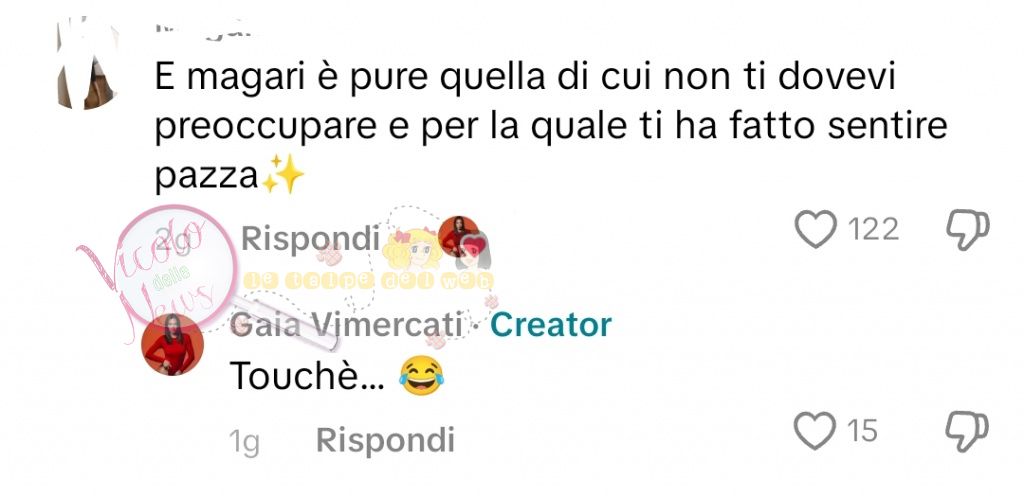The image size is (1024, 497).
Task: Open Gaia Vimercati's red profile avatar
Action: 173,344
